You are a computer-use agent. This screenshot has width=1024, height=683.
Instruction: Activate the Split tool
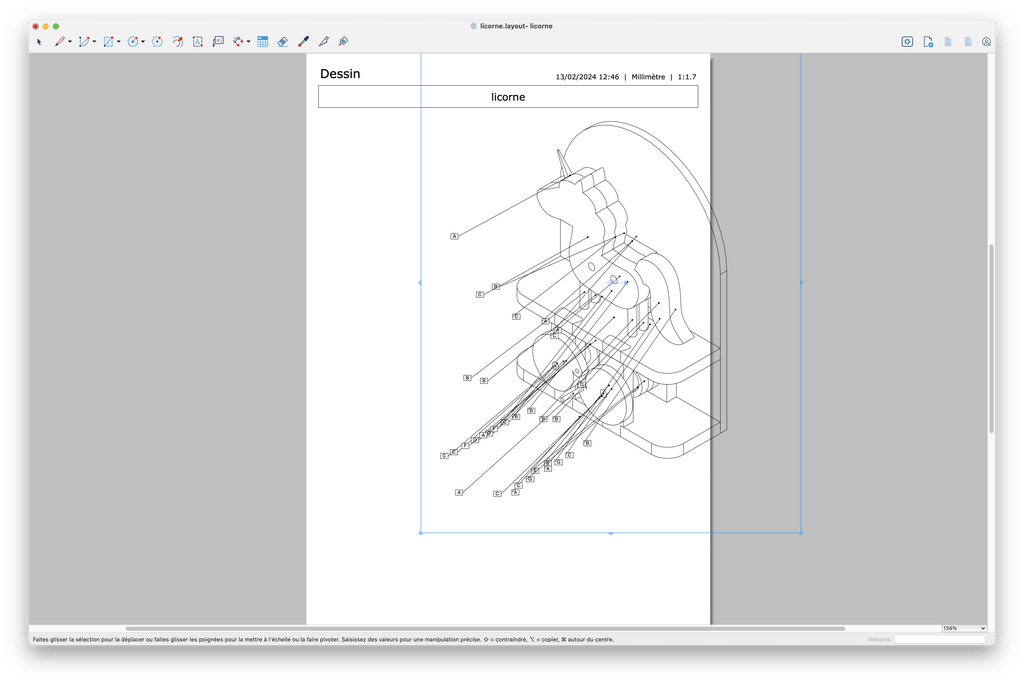click(x=323, y=42)
